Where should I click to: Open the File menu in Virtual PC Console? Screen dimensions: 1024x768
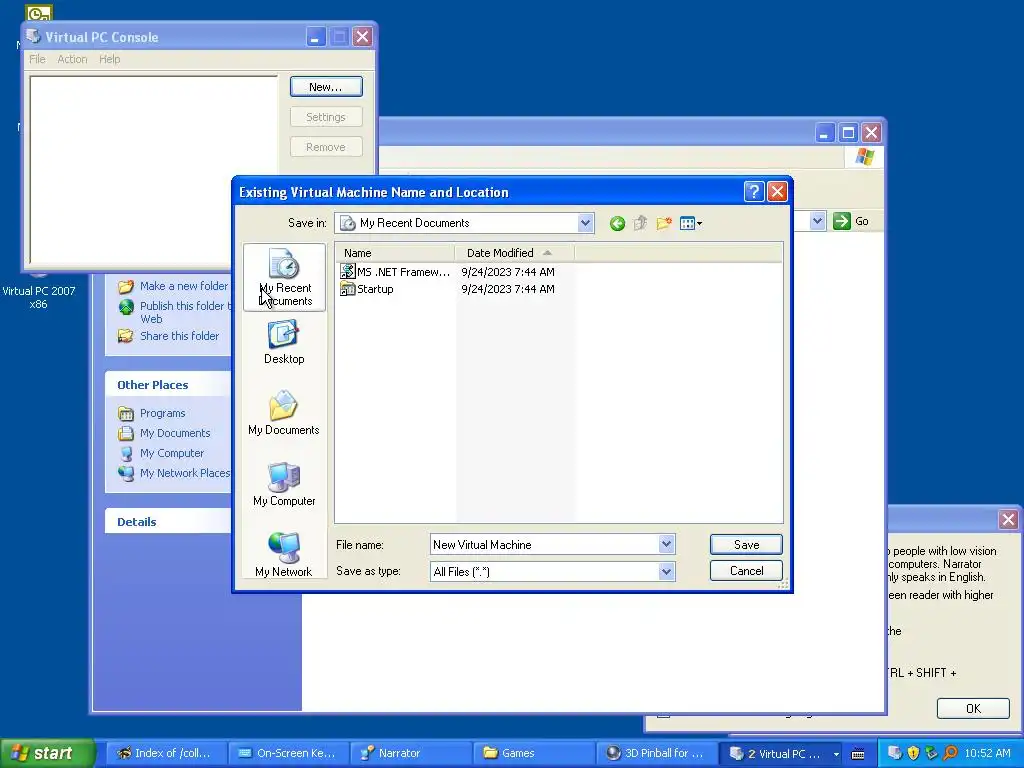37,59
